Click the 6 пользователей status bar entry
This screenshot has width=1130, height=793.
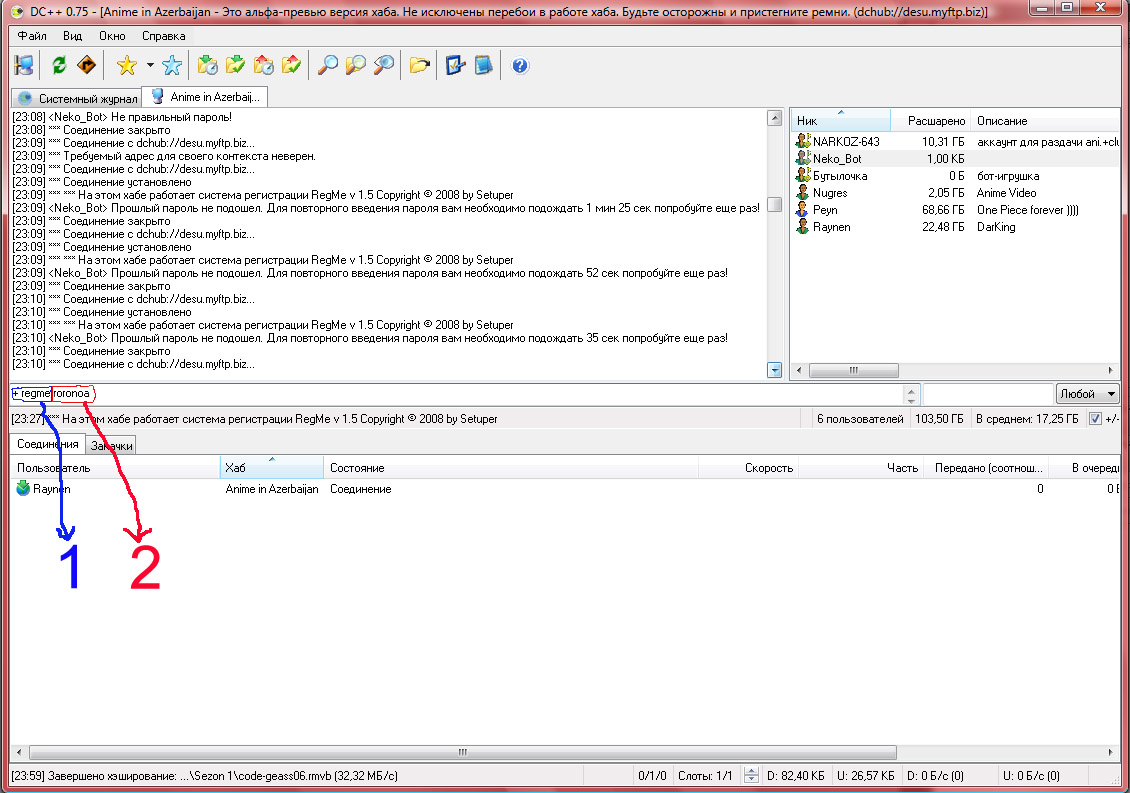point(860,419)
